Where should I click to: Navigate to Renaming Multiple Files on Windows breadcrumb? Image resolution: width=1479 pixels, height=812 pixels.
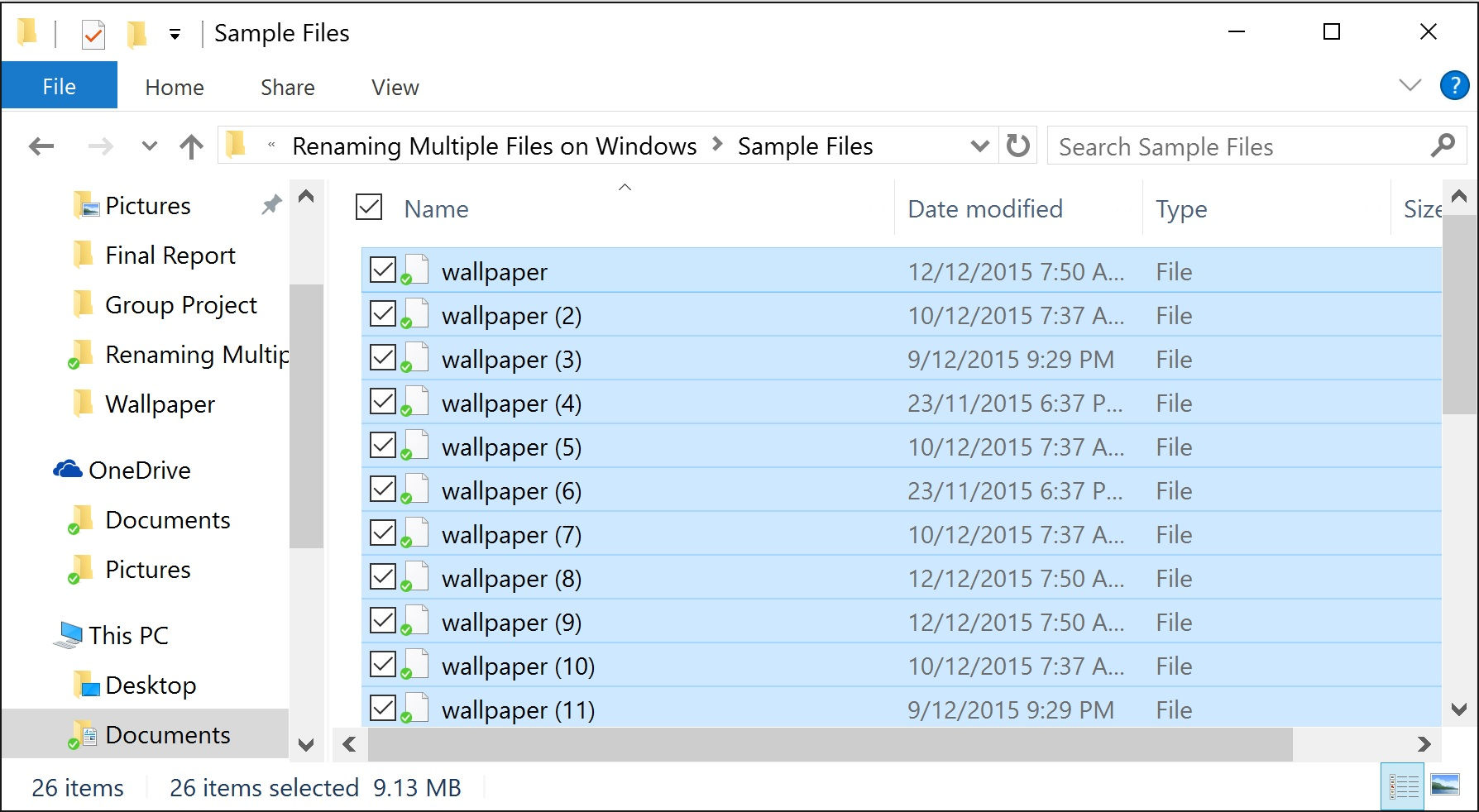[494, 146]
